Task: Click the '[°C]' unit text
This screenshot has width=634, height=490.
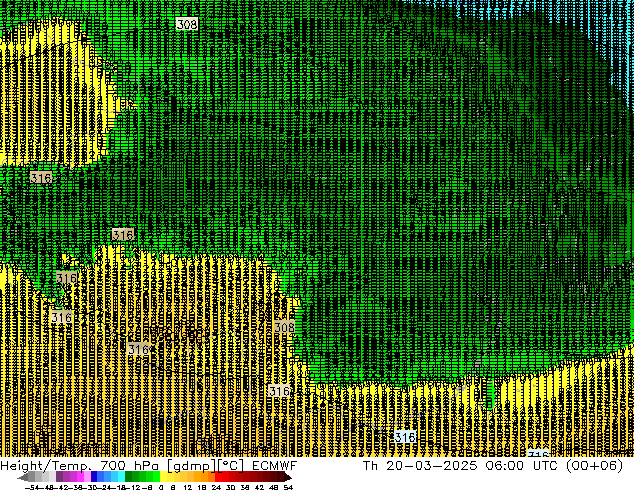Action: pyautogui.click(x=231, y=466)
